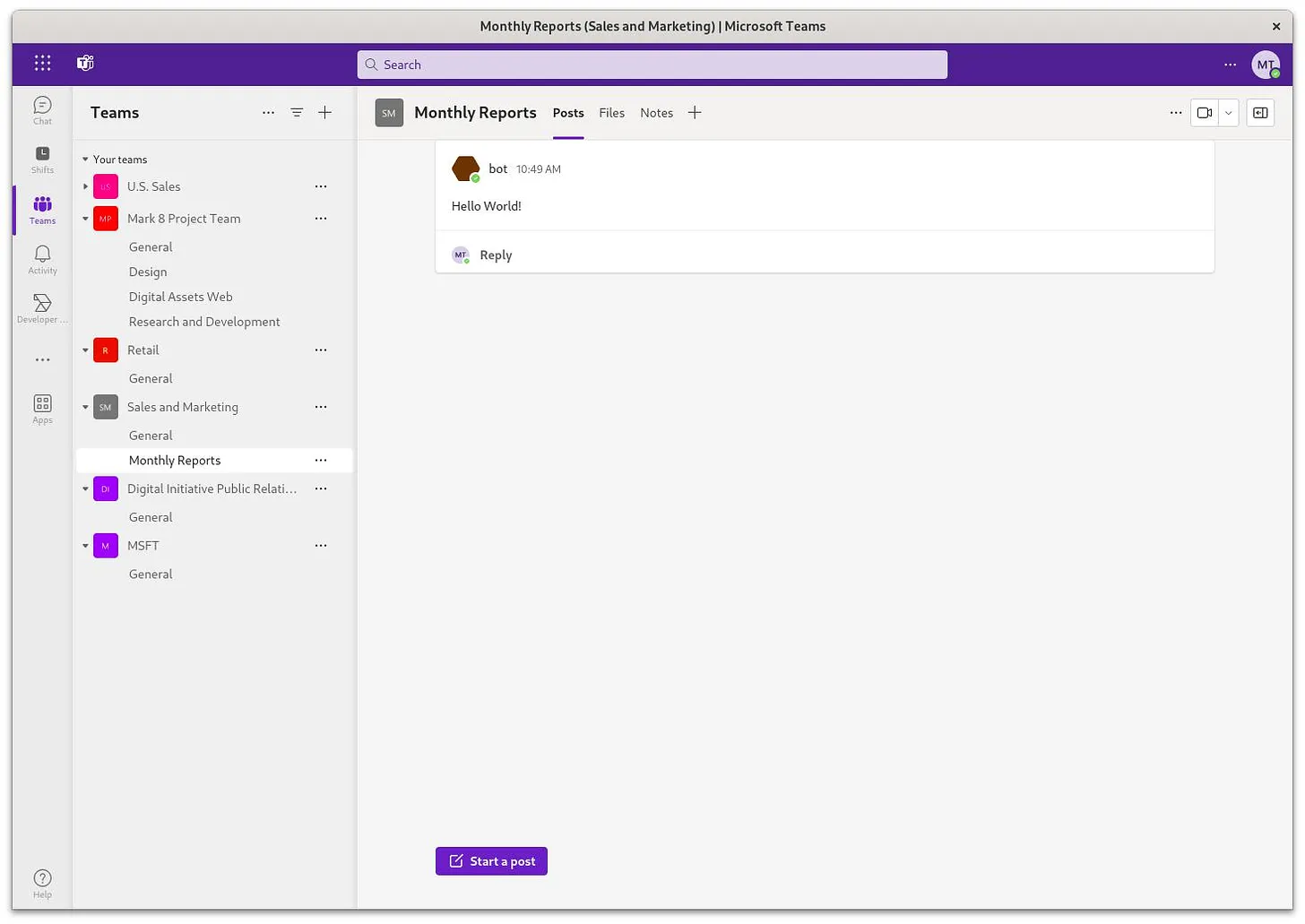Screen dimensions: 1305x924
Task: Open Teams pane more options ellipsis
Action: pyautogui.click(x=268, y=113)
